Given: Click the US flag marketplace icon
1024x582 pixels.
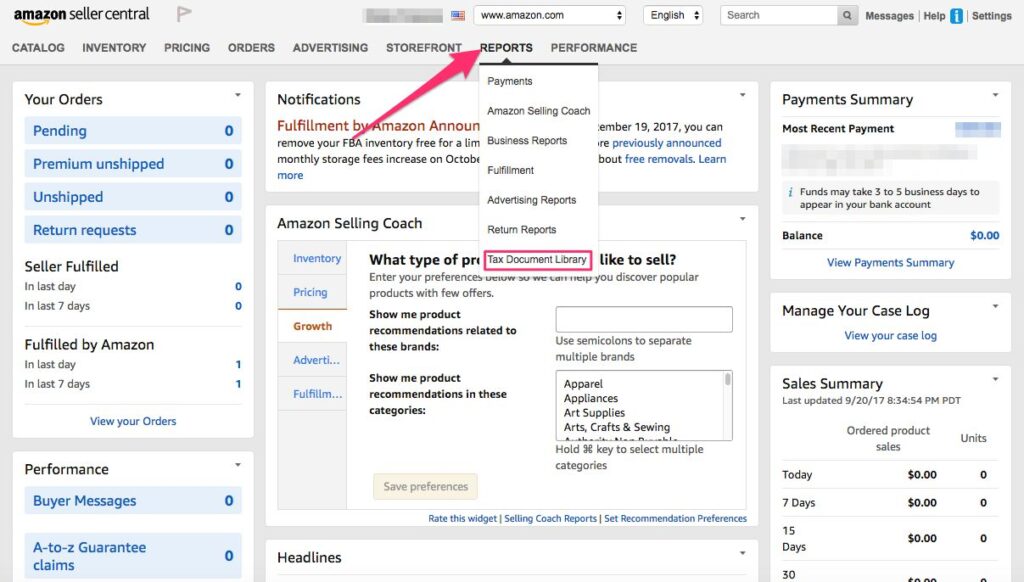Looking at the screenshot, I should [458, 15].
